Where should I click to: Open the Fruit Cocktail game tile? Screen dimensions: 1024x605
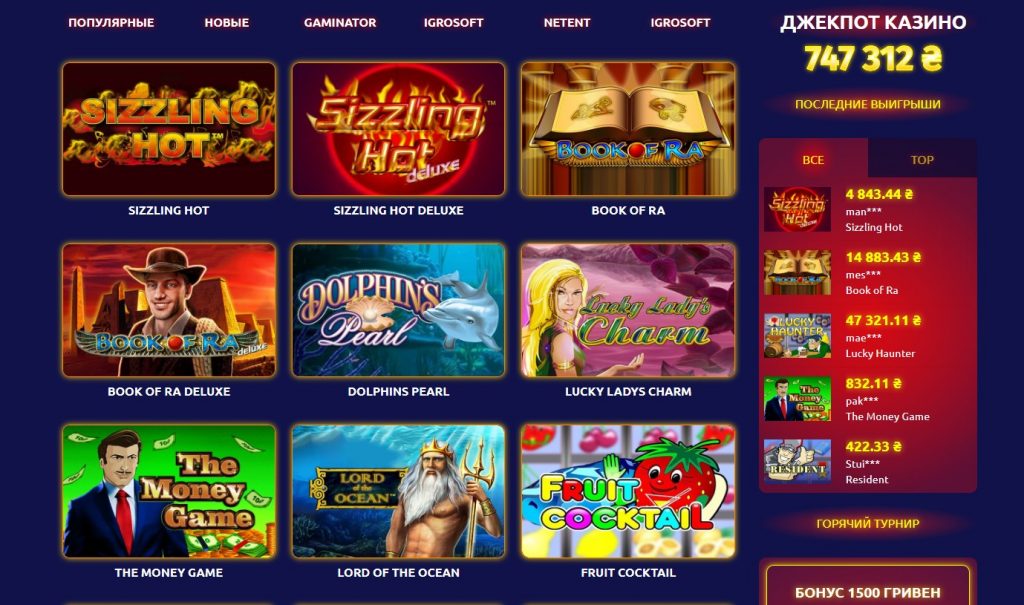tap(628, 491)
